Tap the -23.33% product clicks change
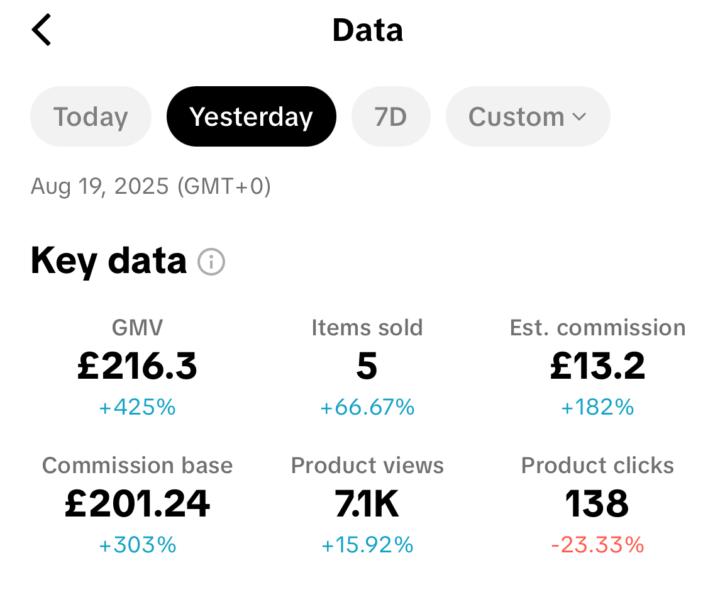Image resolution: width=720 pixels, height=609 pixels. click(597, 545)
